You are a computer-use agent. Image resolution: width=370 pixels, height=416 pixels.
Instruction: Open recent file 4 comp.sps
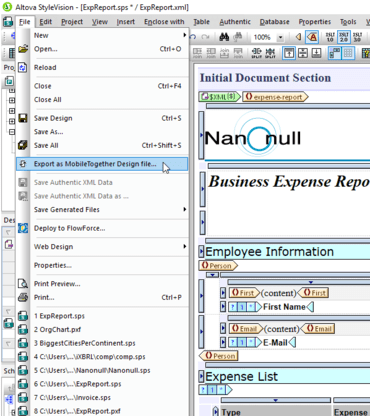pyautogui.click(x=102, y=357)
